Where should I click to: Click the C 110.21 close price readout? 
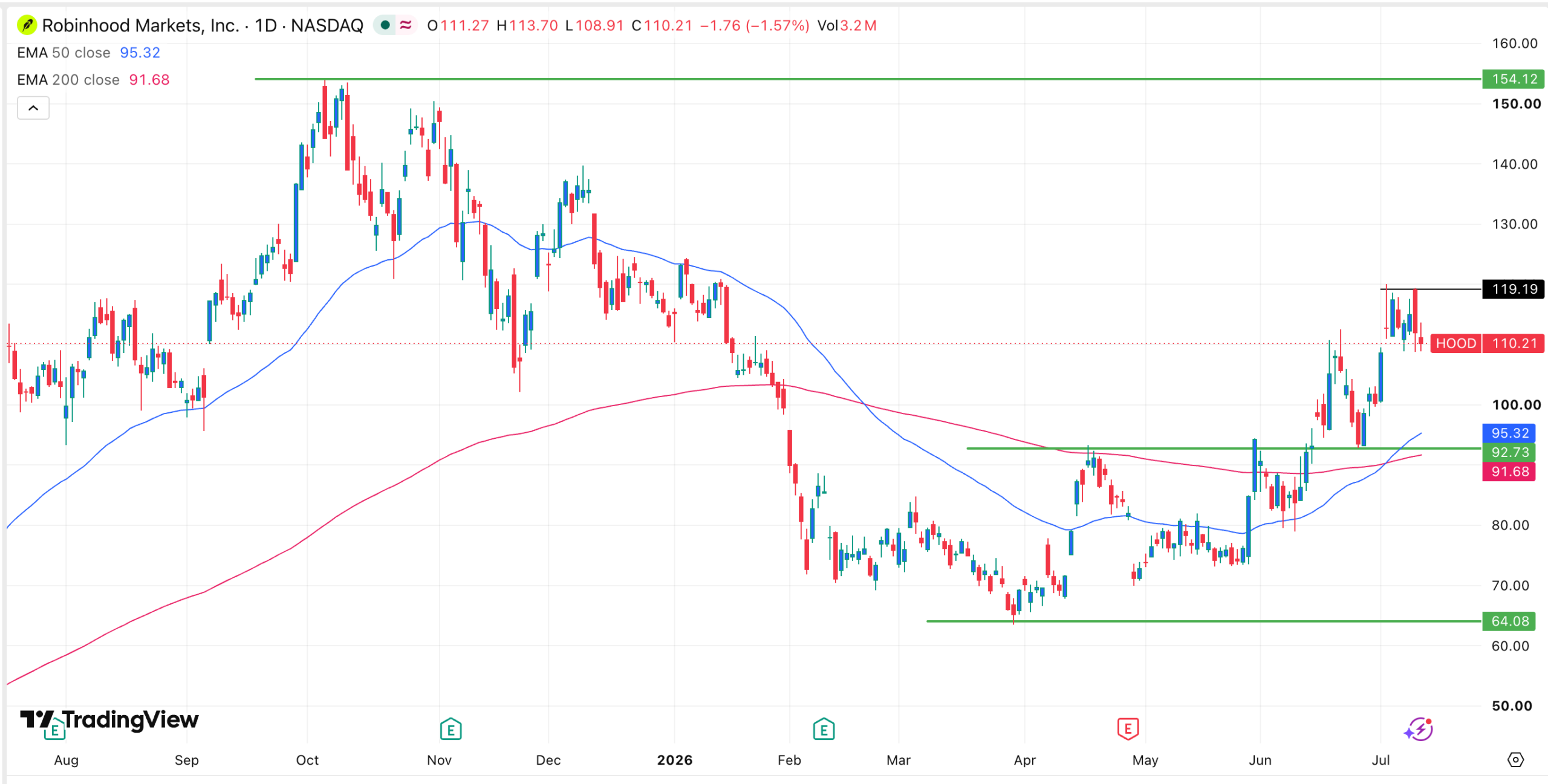pyautogui.click(x=662, y=25)
